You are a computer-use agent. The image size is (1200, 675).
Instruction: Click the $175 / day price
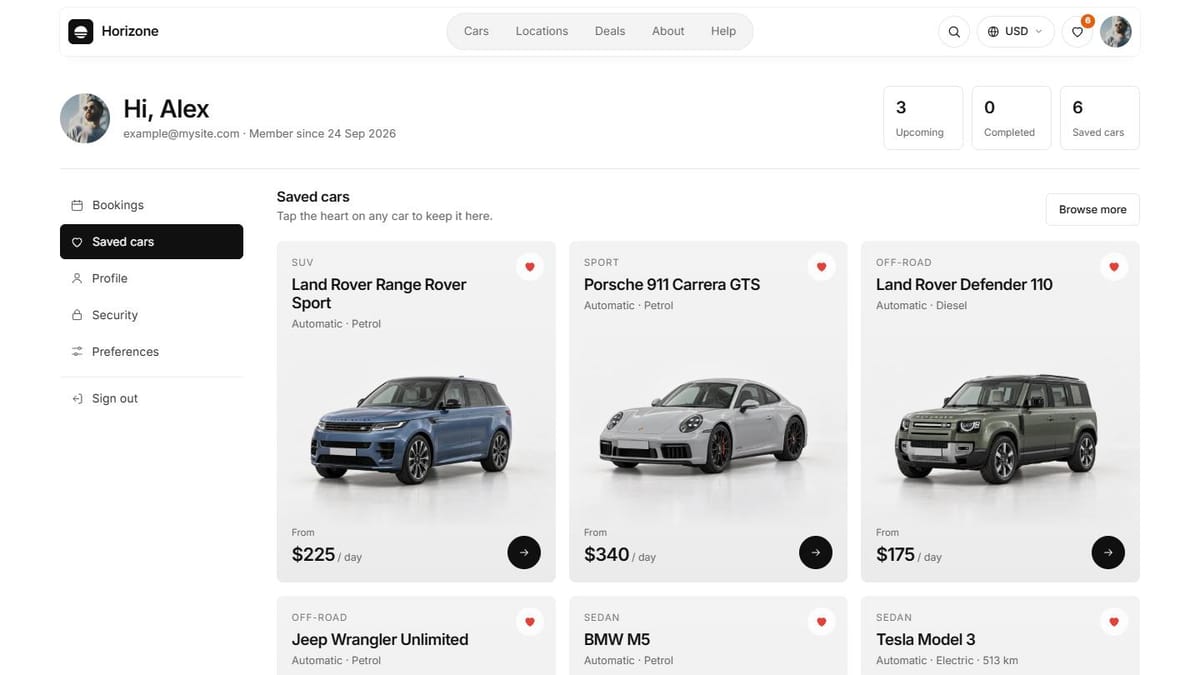pyautogui.click(x=909, y=555)
